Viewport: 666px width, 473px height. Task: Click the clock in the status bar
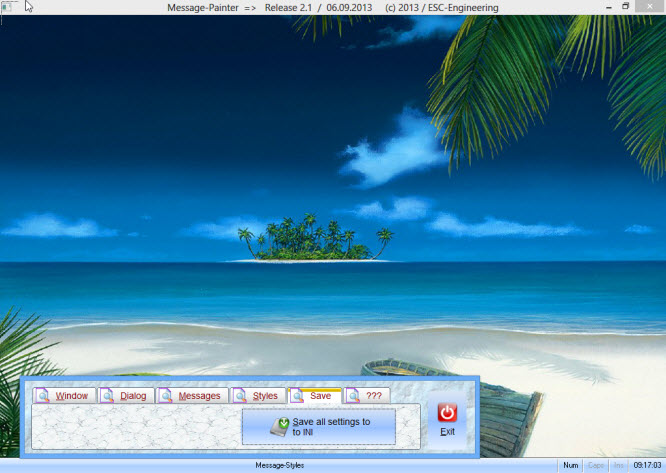[647, 466]
